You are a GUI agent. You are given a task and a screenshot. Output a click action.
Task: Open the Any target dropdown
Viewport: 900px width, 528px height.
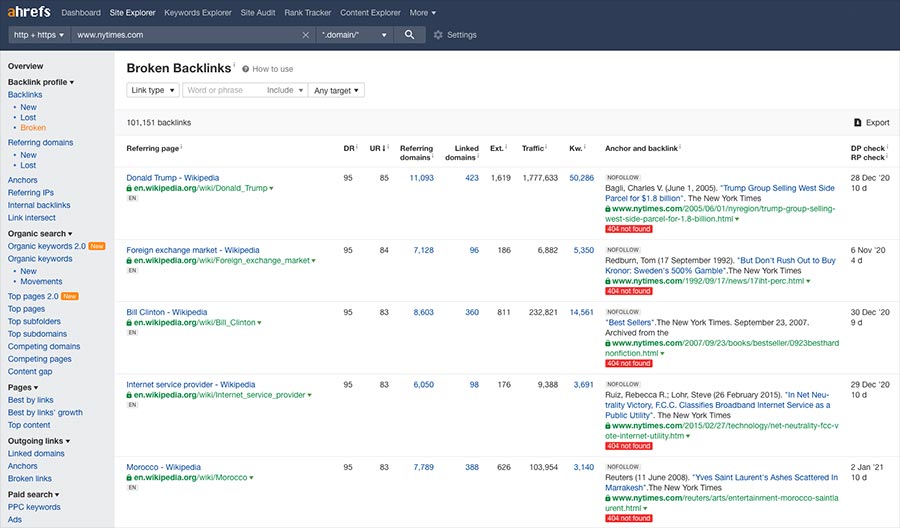click(336, 90)
